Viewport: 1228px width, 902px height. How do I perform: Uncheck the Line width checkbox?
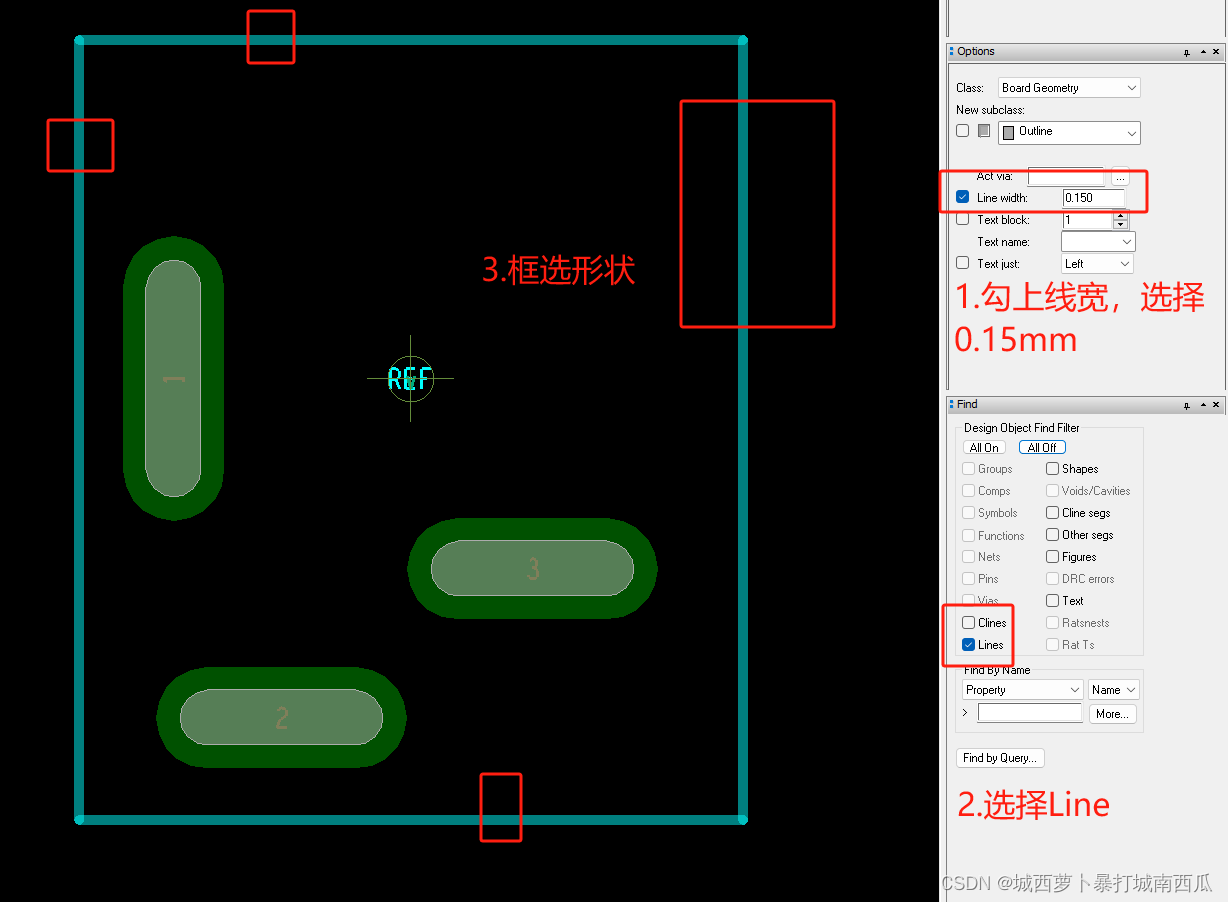pyautogui.click(x=962, y=198)
